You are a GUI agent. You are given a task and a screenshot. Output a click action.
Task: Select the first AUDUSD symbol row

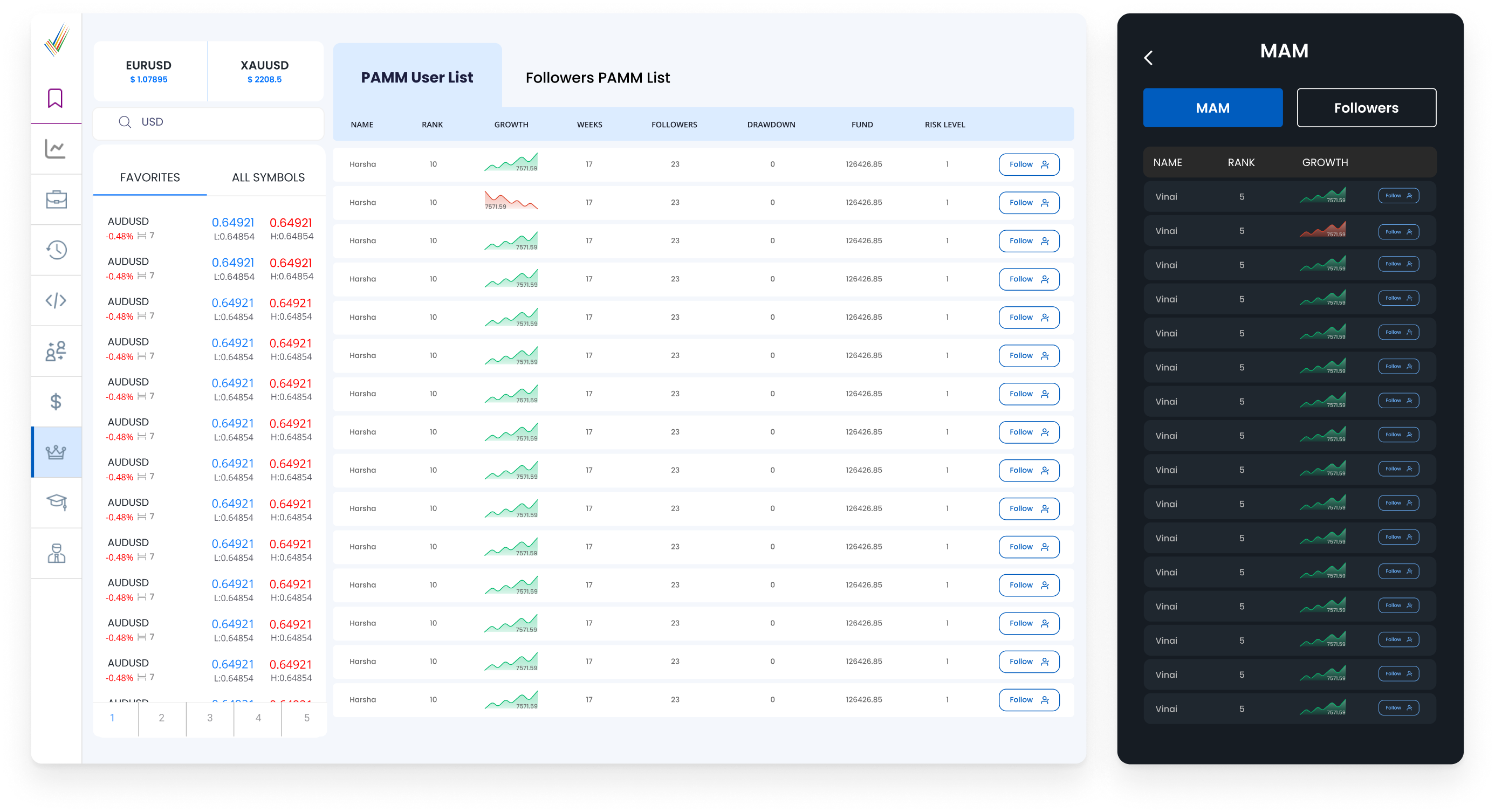pyautogui.click(x=209, y=229)
